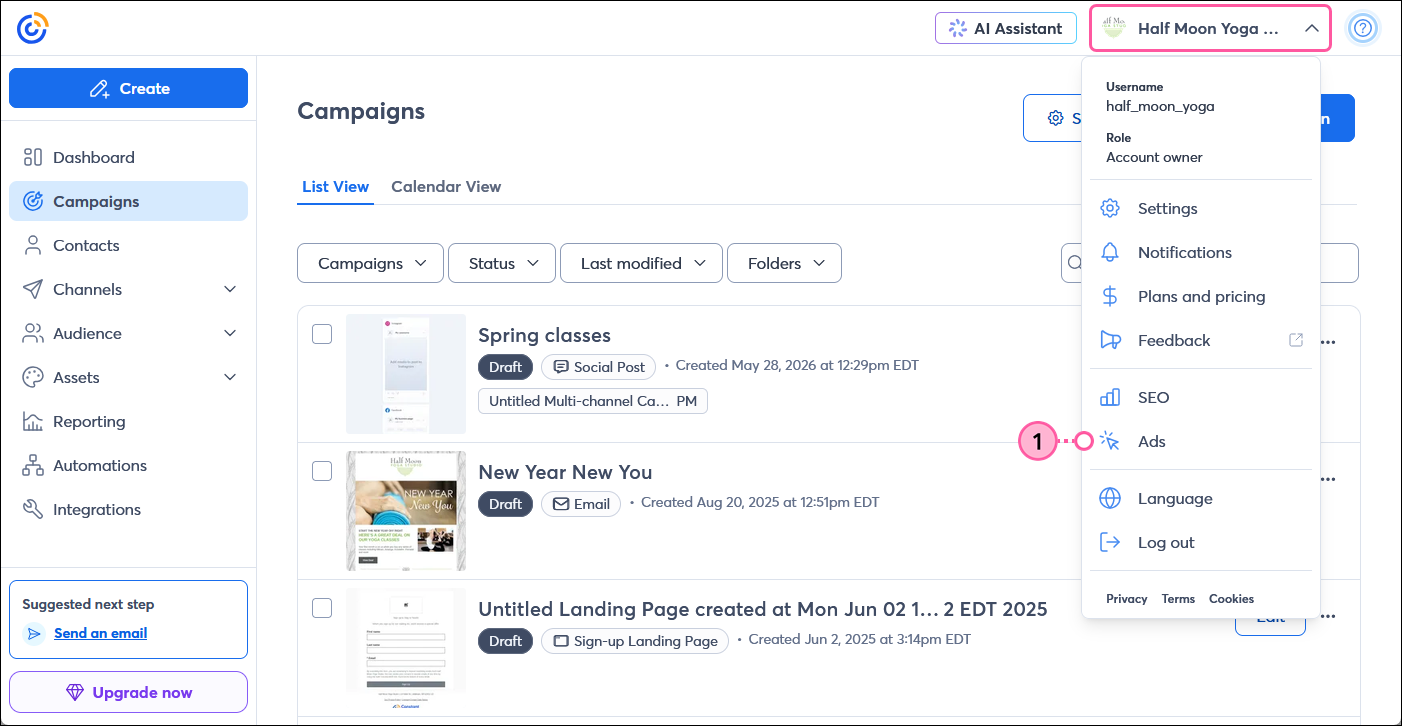The height and width of the screenshot is (726, 1402).
Task: Click the Plans and pricing dollar icon
Action: point(1110,296)
